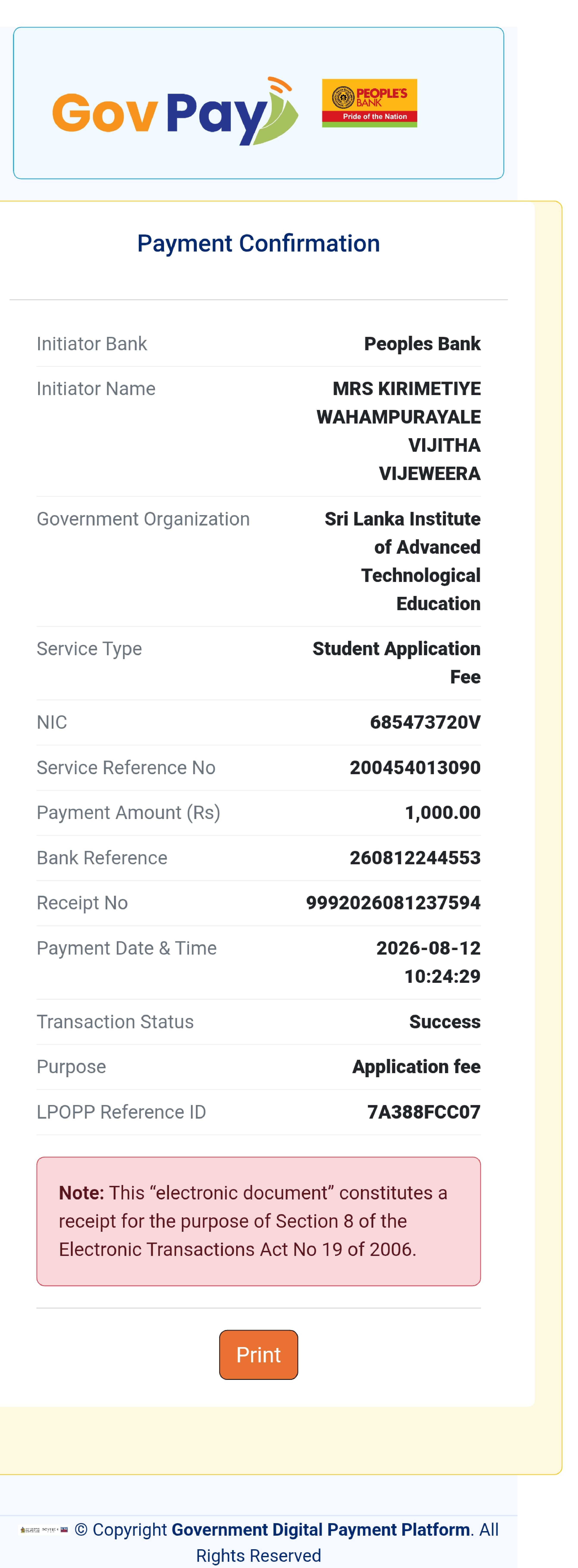The width and height of the screenshot is (578, 1568).
Task: Click the payment amount 1,000.00
Action: (x=443, y=813)
